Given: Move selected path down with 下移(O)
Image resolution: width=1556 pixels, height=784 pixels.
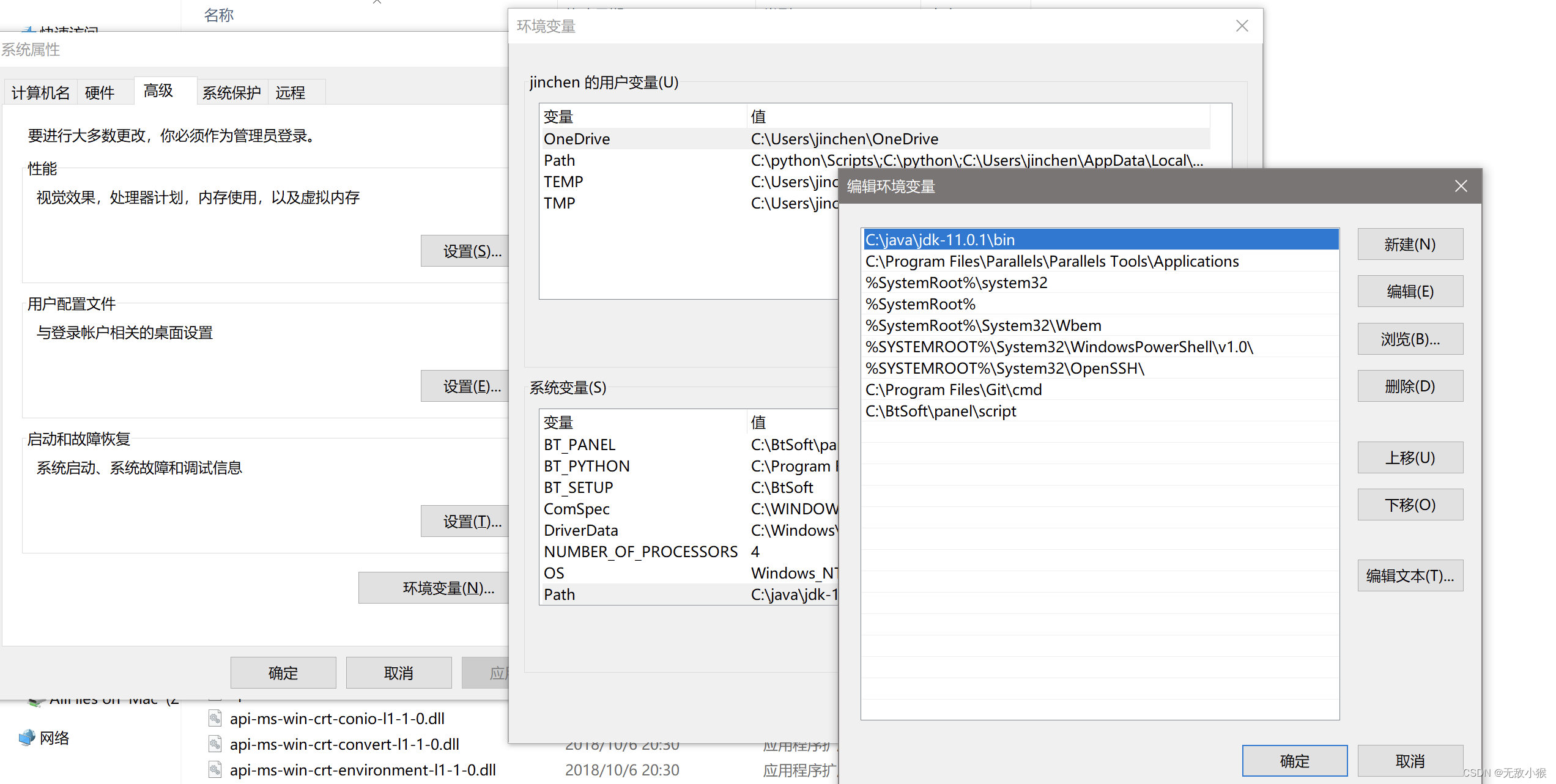Looking at the screenshot, I should (x=1410, y=504).
